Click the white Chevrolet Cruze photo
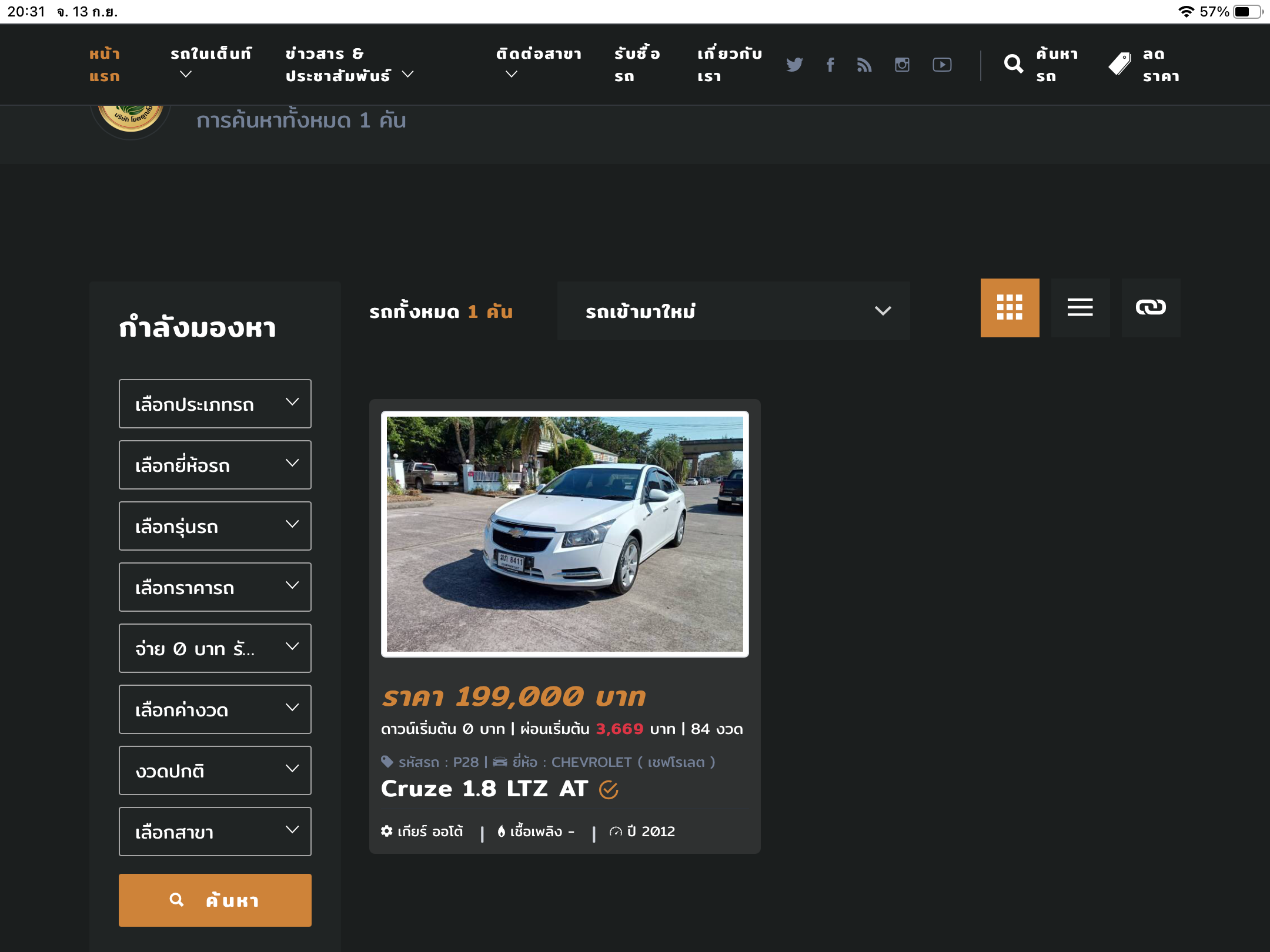This screenshot has height=952, width=1270. 564,534
